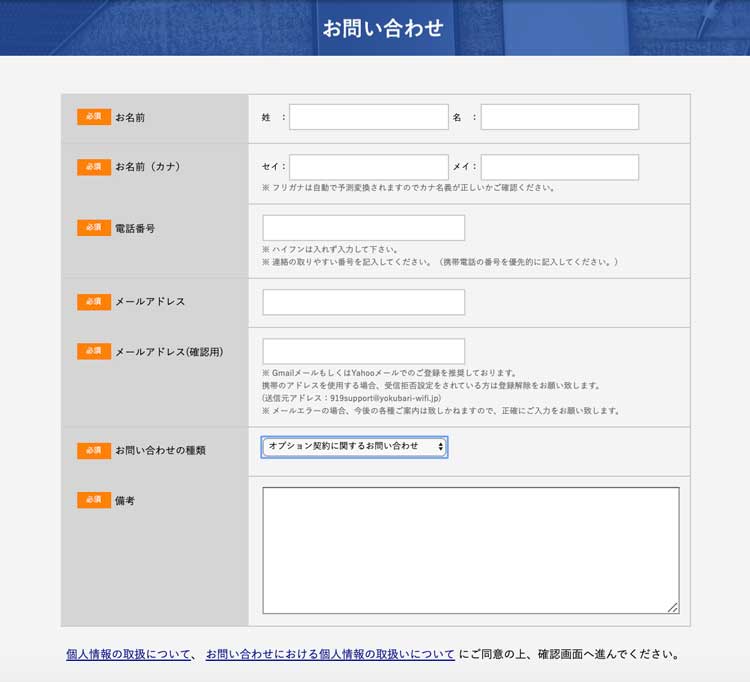Viewport: 750px width, 682px height.
Task: Focus the セイ katakana input field
Action: [368, 167]
